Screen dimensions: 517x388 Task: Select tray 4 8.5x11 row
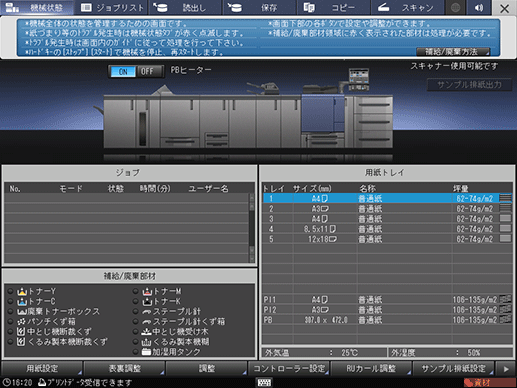click(x=388, y=229)
